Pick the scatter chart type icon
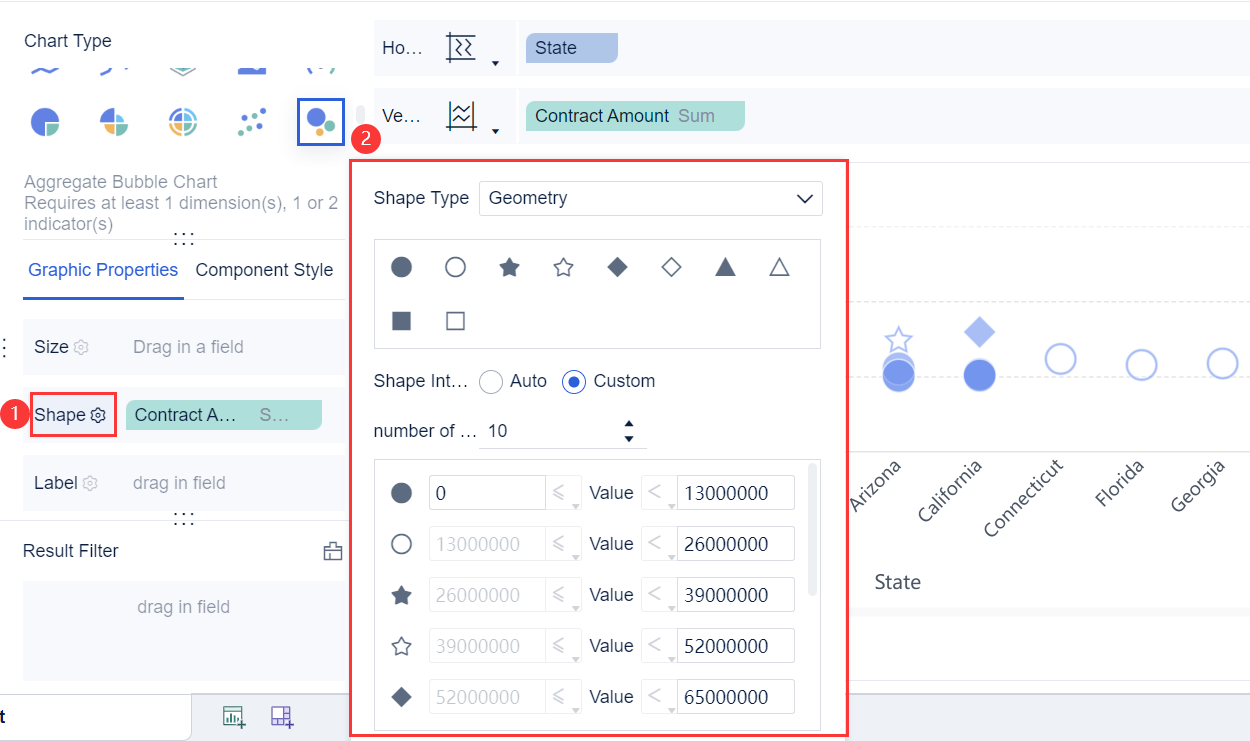The width and height of the screenshot is (1250, 741). (252, 122)
